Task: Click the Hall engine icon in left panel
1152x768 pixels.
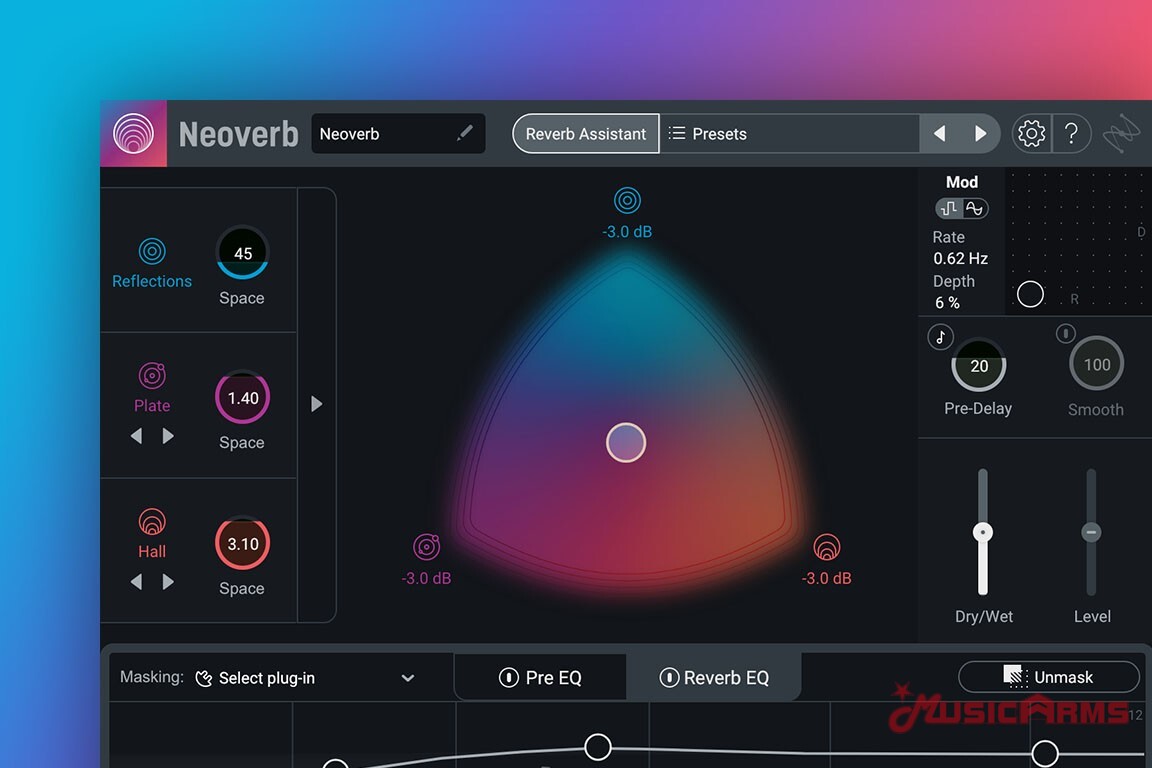Action: coord(152,522)
